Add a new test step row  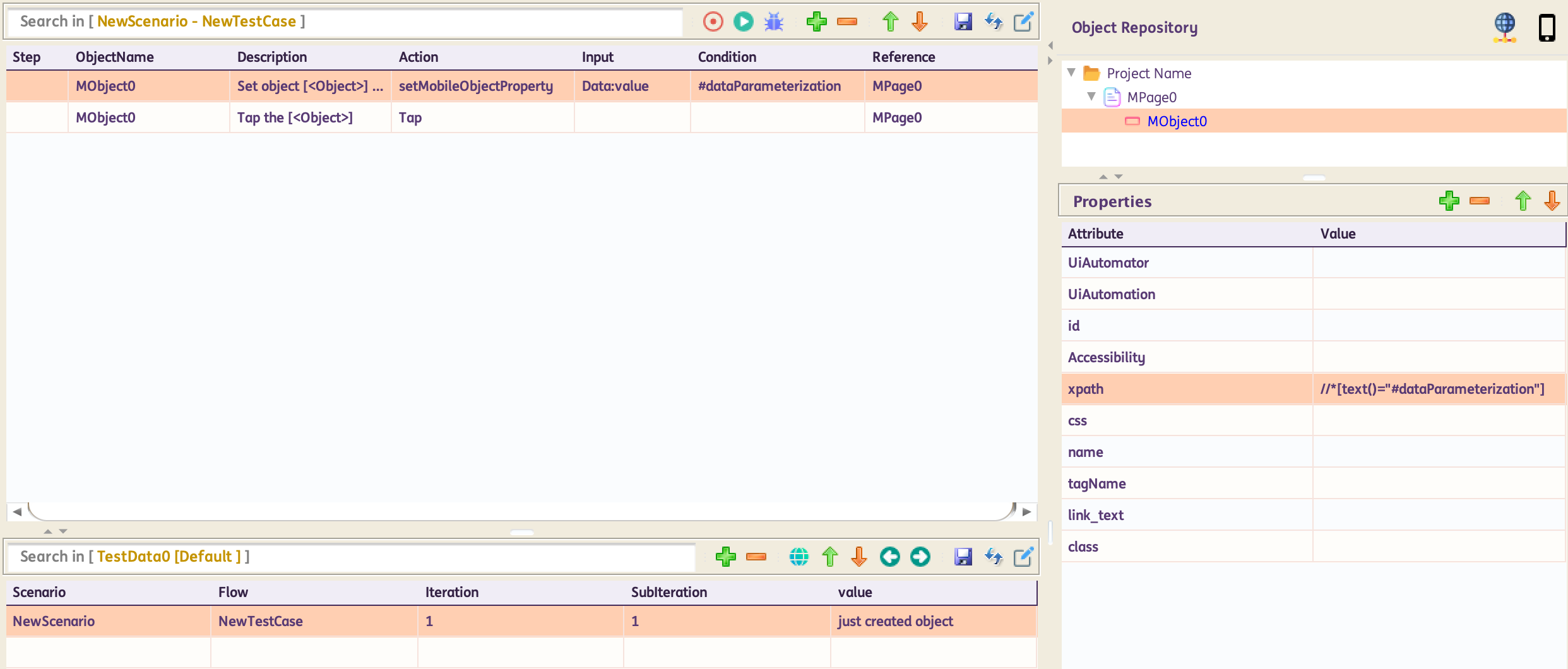coord(816,22)
